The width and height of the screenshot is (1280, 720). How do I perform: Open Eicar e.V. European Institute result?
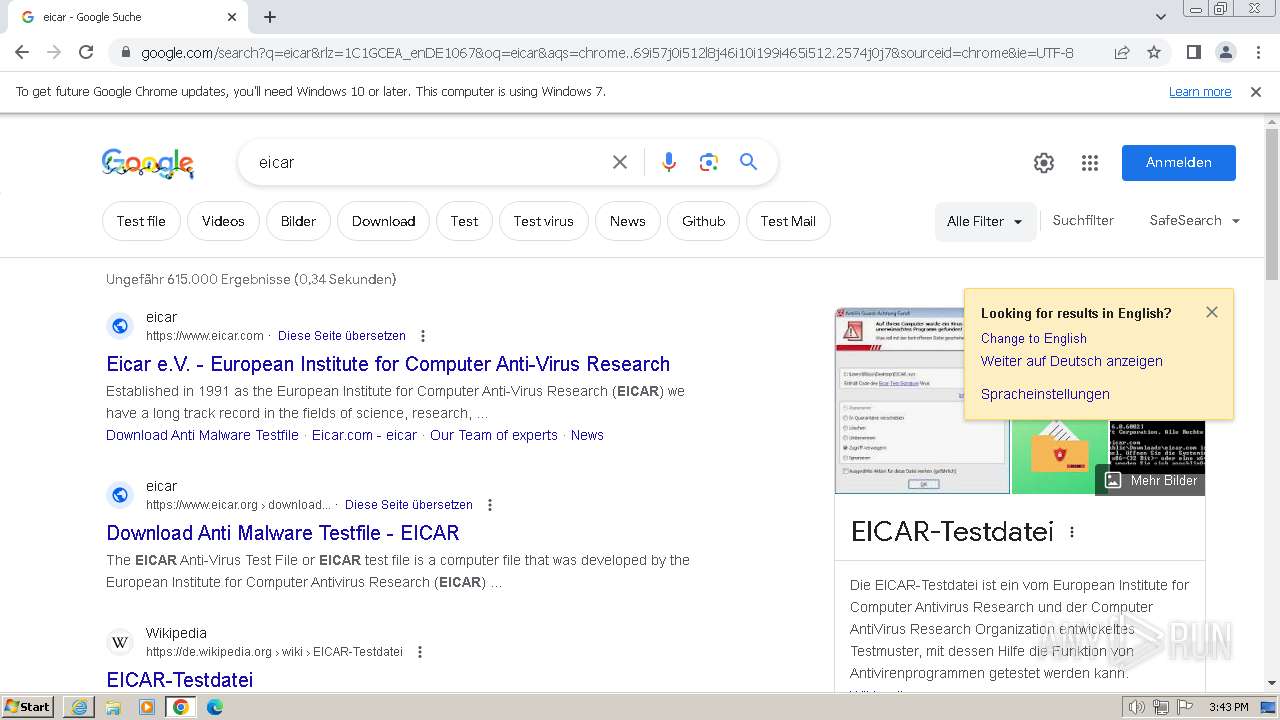(388, 364)
